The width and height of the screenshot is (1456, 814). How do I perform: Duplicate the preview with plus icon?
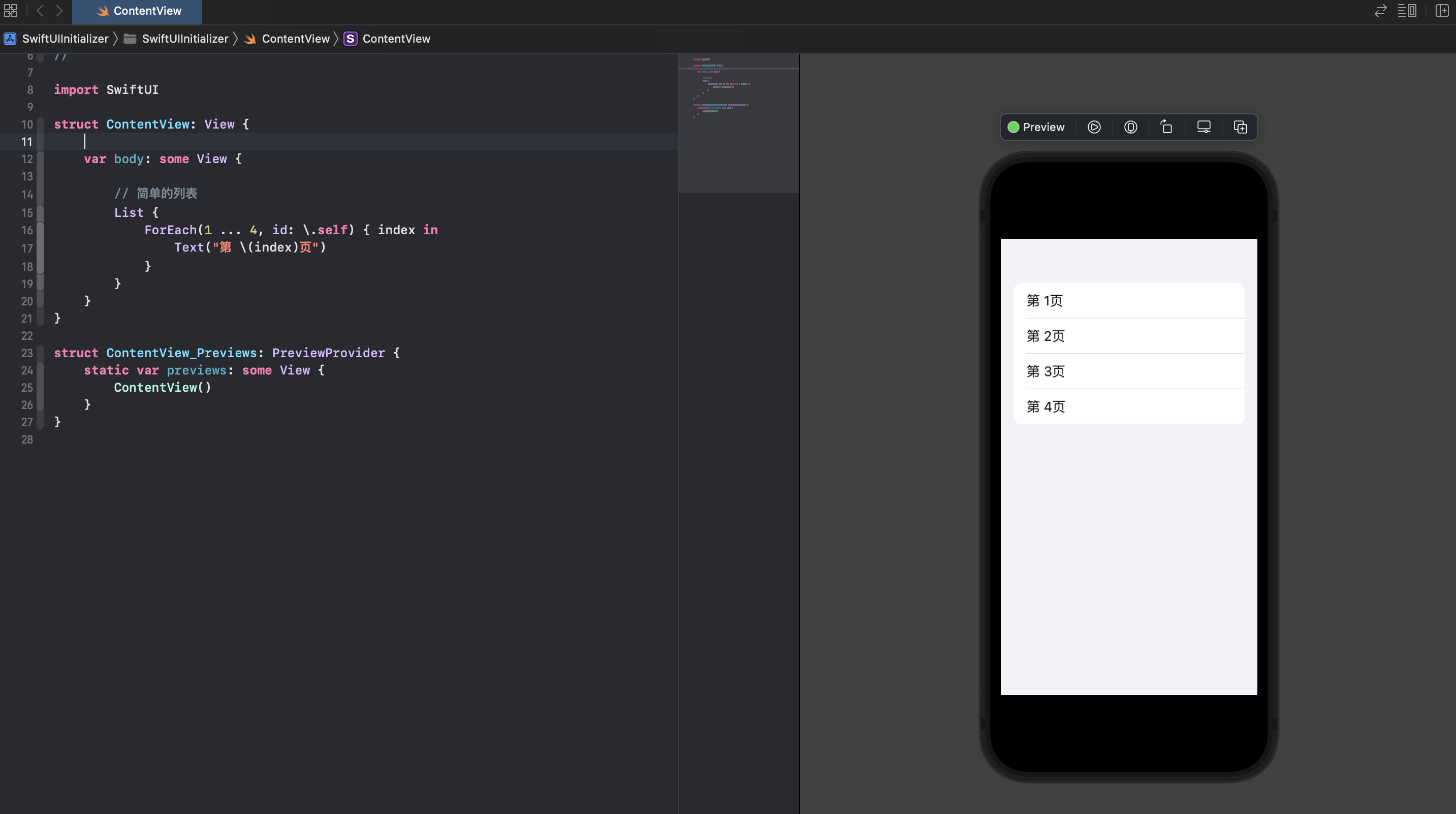(1240, 127)
